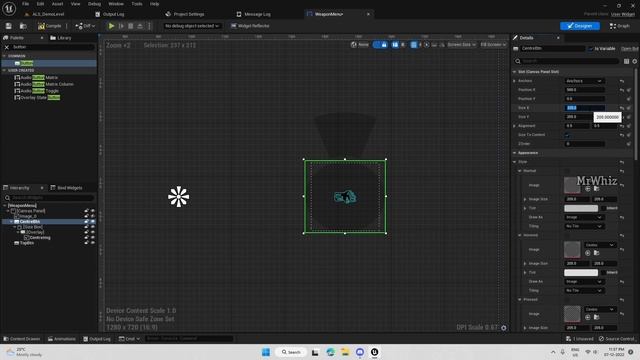Image resolution: width=640 pixels, height=360 pixels.
Task: Toggle lock icon for Size Box row
Action: tap(87, 227)
